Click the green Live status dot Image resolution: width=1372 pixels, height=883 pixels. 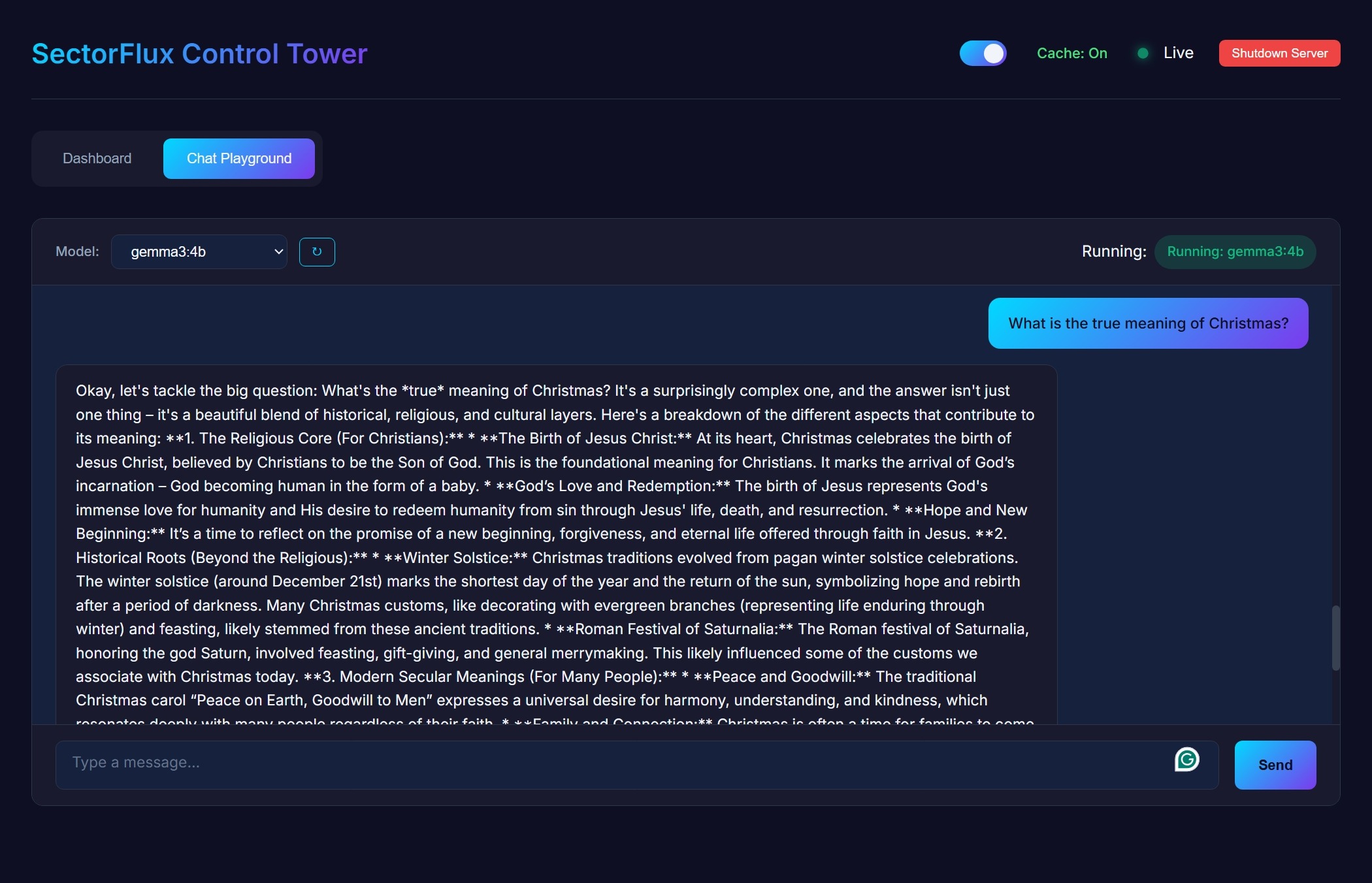click(1143, 53)
